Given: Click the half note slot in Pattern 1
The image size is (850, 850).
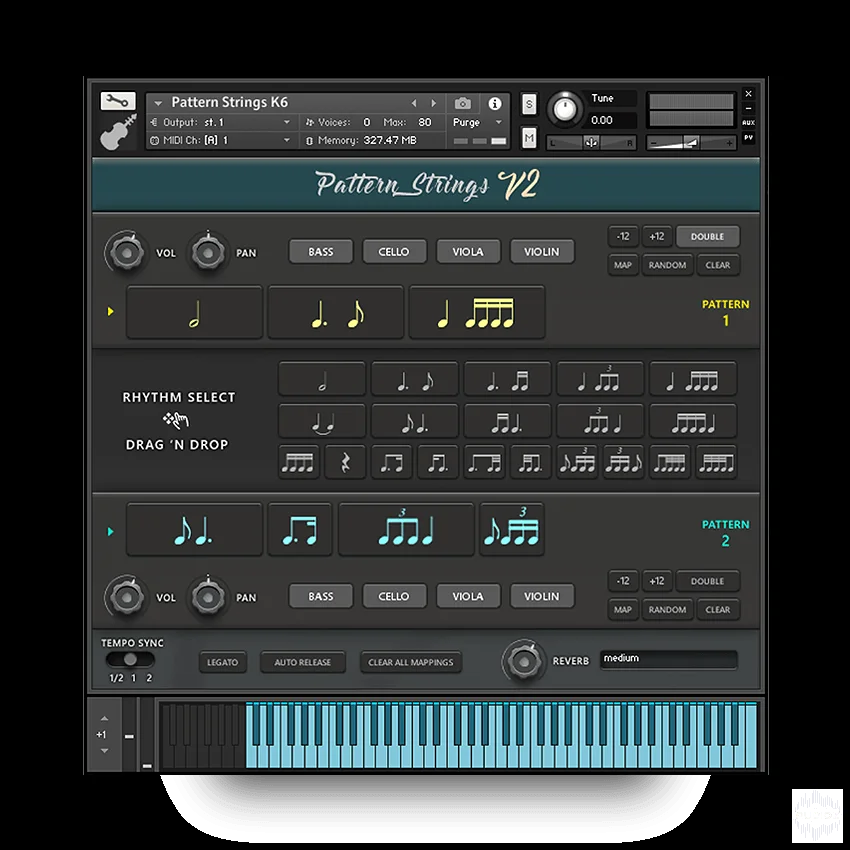Looking at the screenshot, I should click(x=195, y=313).
